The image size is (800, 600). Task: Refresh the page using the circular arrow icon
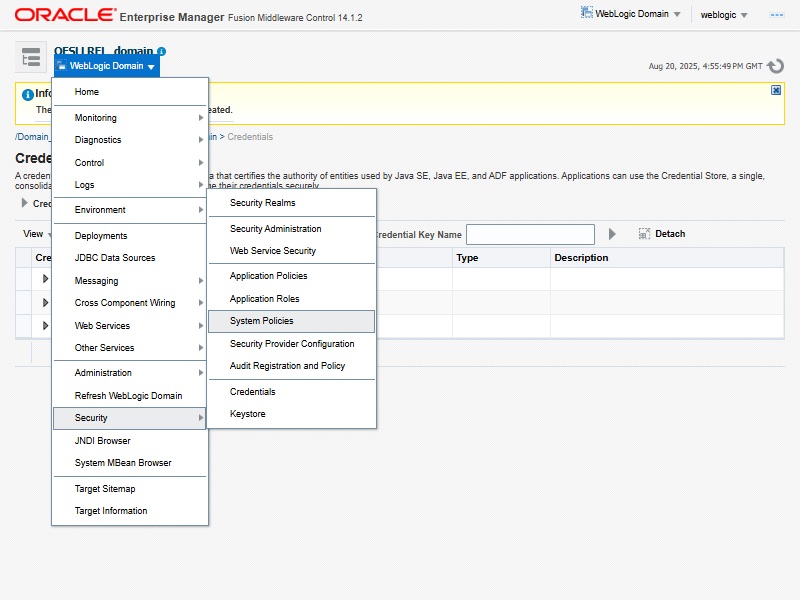pyautogui.click(x=776, y=66)
